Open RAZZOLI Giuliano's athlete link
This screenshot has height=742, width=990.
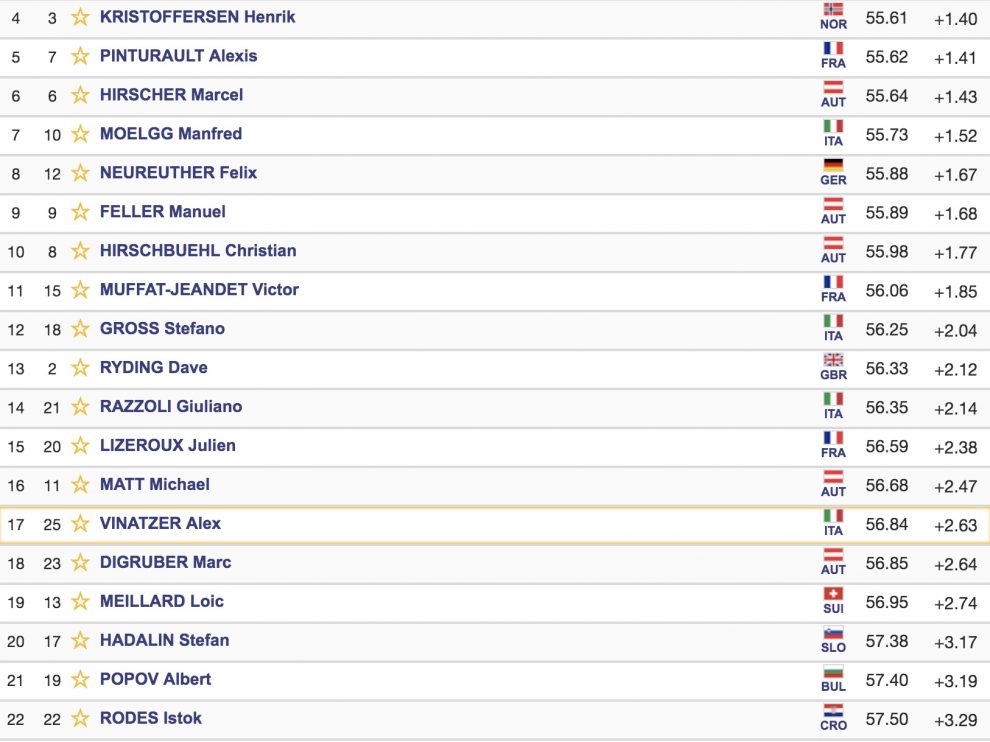pyautogui.click(x=171, y=407)
